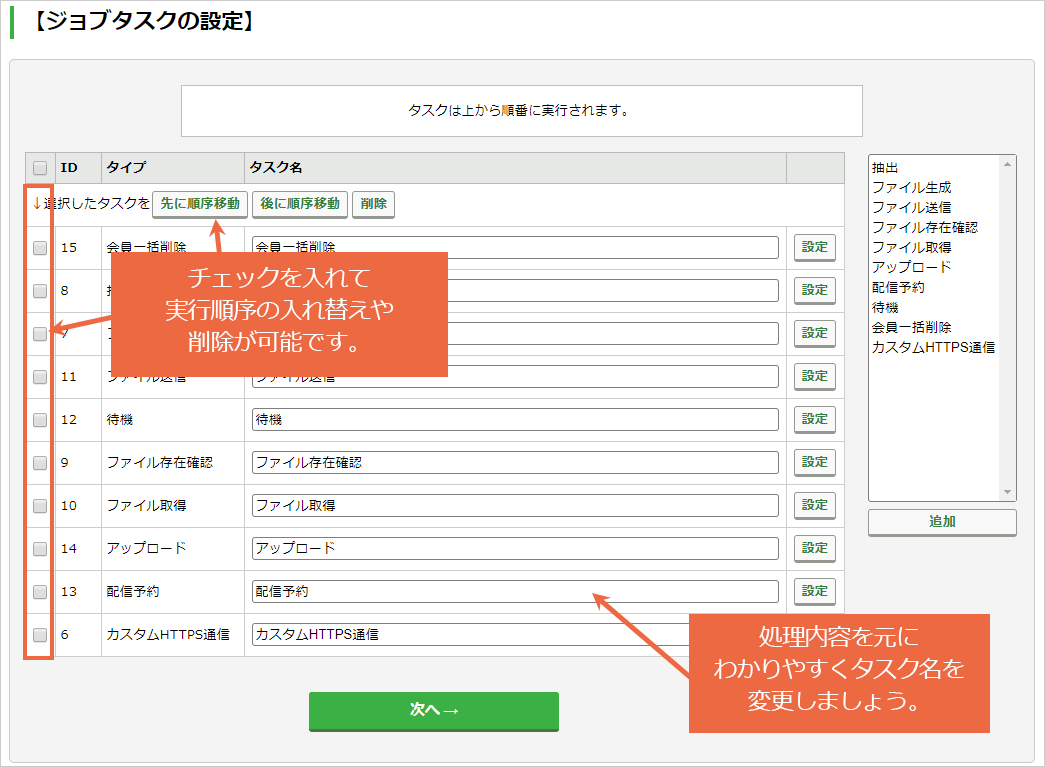Screen dimensions: 1045x767
Task: Check the box for task ID 15
Action: point(40,248)
